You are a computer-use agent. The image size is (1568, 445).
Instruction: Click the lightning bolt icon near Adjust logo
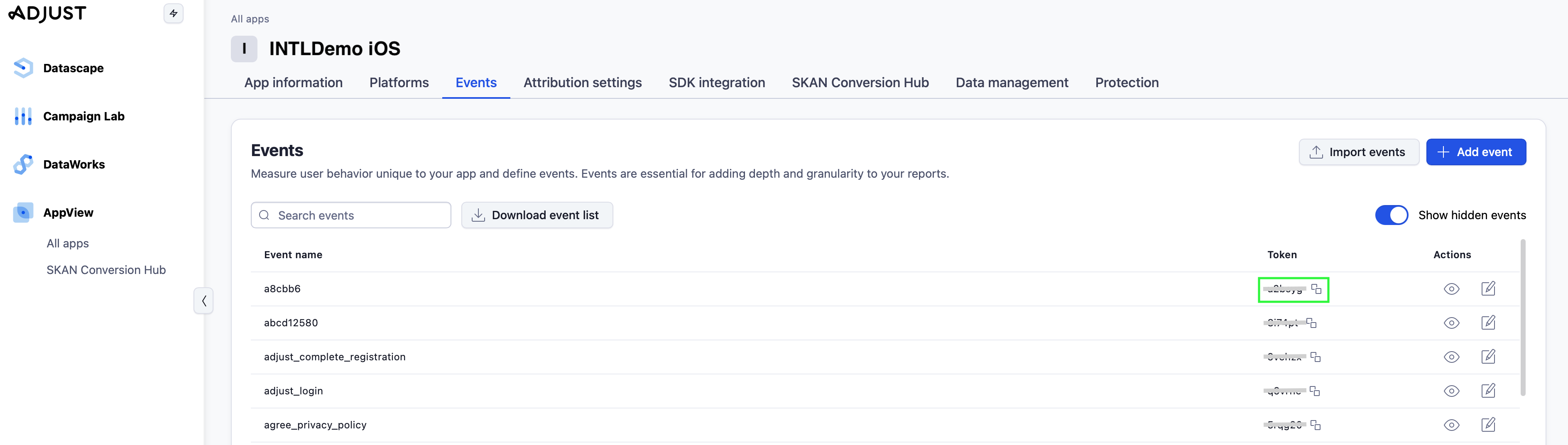point(174,13)
